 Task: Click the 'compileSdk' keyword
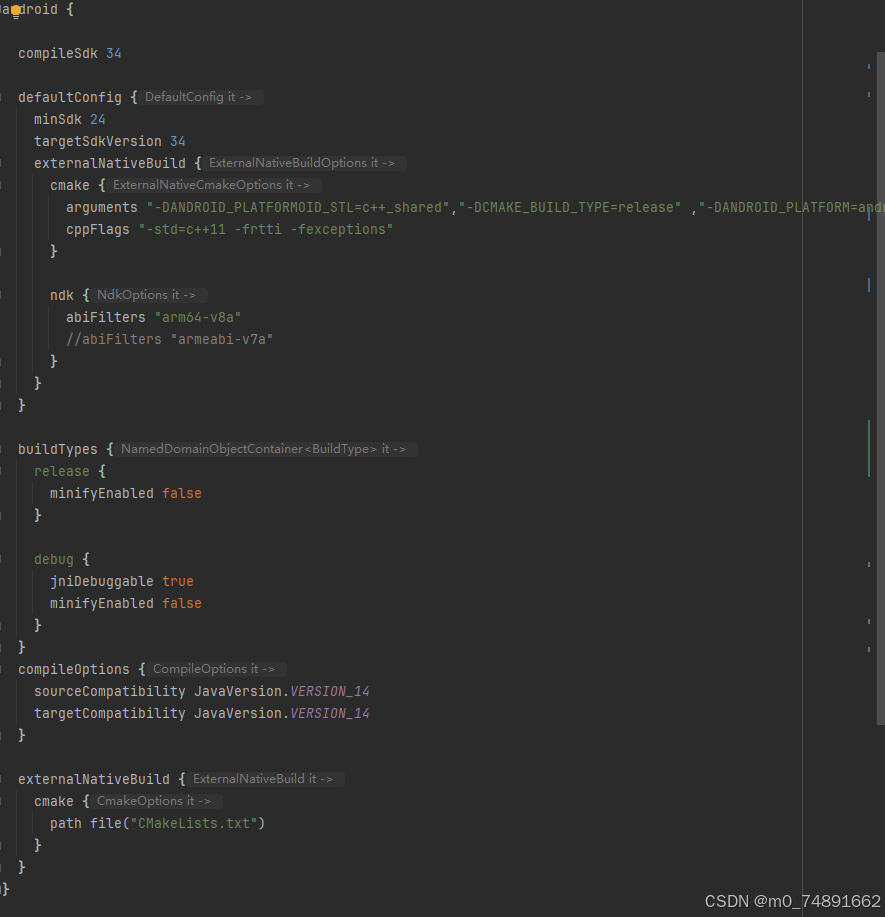click(58, 53)
